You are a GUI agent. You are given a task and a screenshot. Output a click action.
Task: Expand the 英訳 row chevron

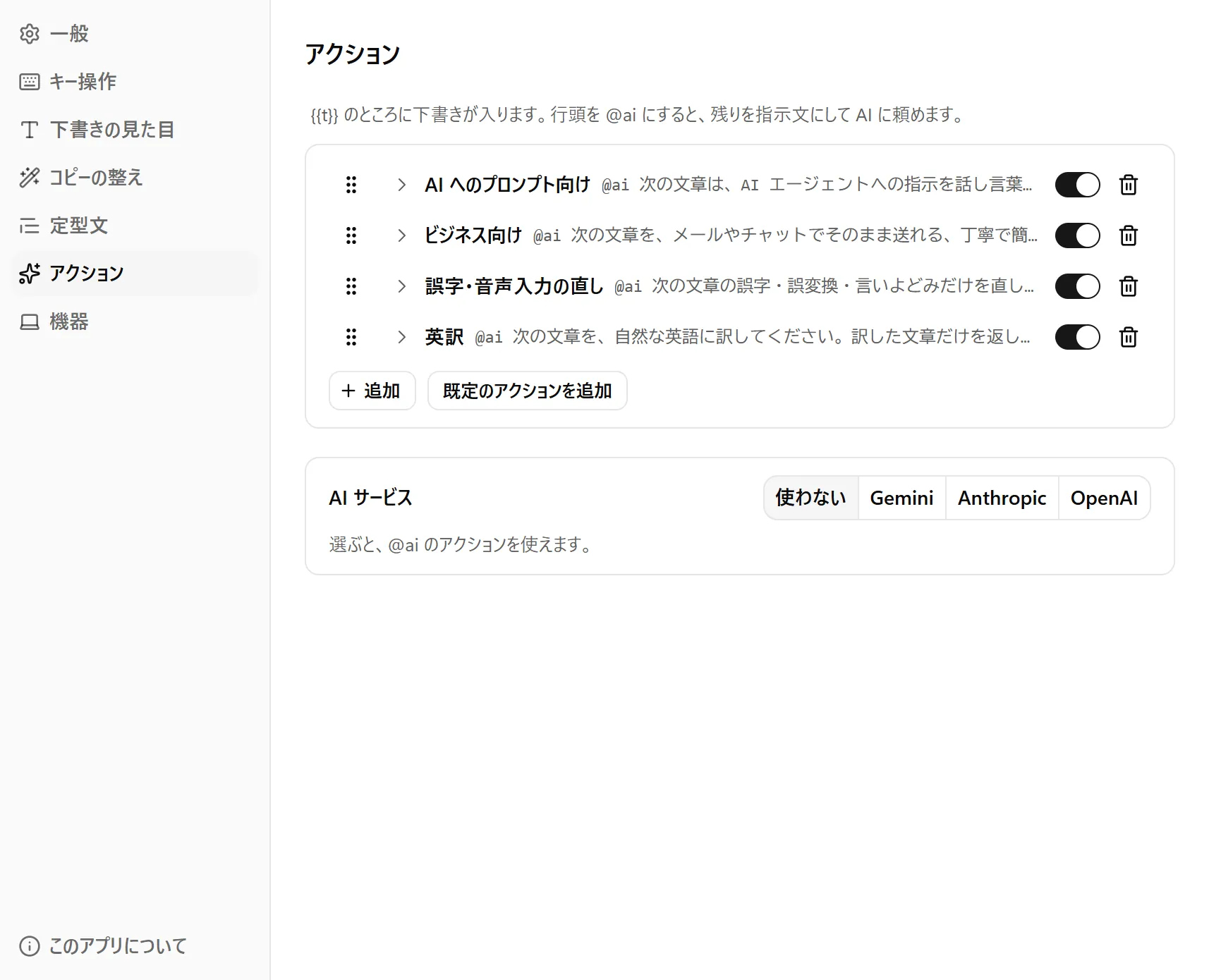pos(401,337)
